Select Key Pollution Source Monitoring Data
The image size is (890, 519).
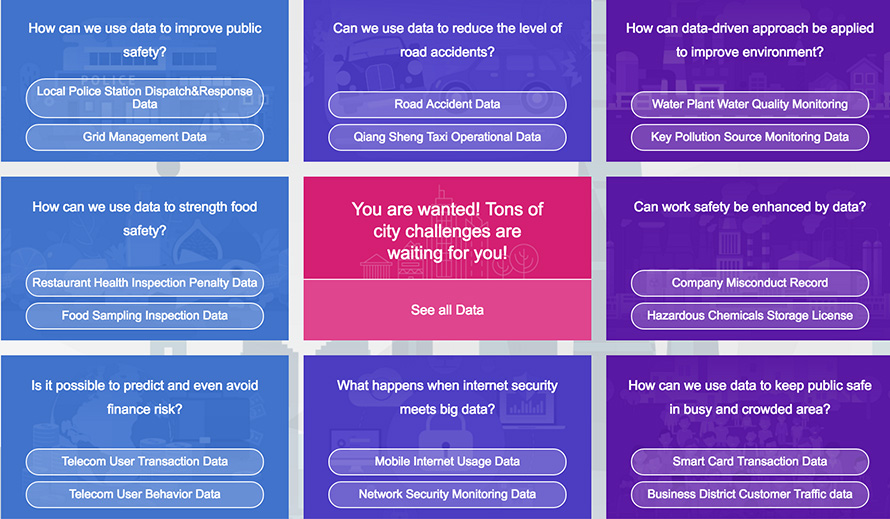coord(750,137)
